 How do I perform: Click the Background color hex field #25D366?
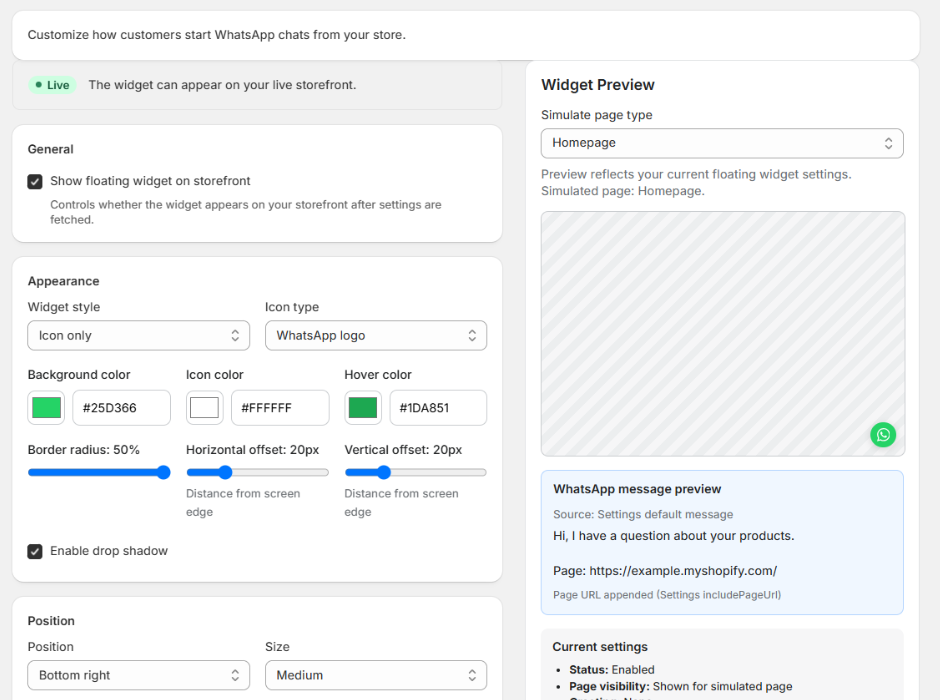pos(122,408)
